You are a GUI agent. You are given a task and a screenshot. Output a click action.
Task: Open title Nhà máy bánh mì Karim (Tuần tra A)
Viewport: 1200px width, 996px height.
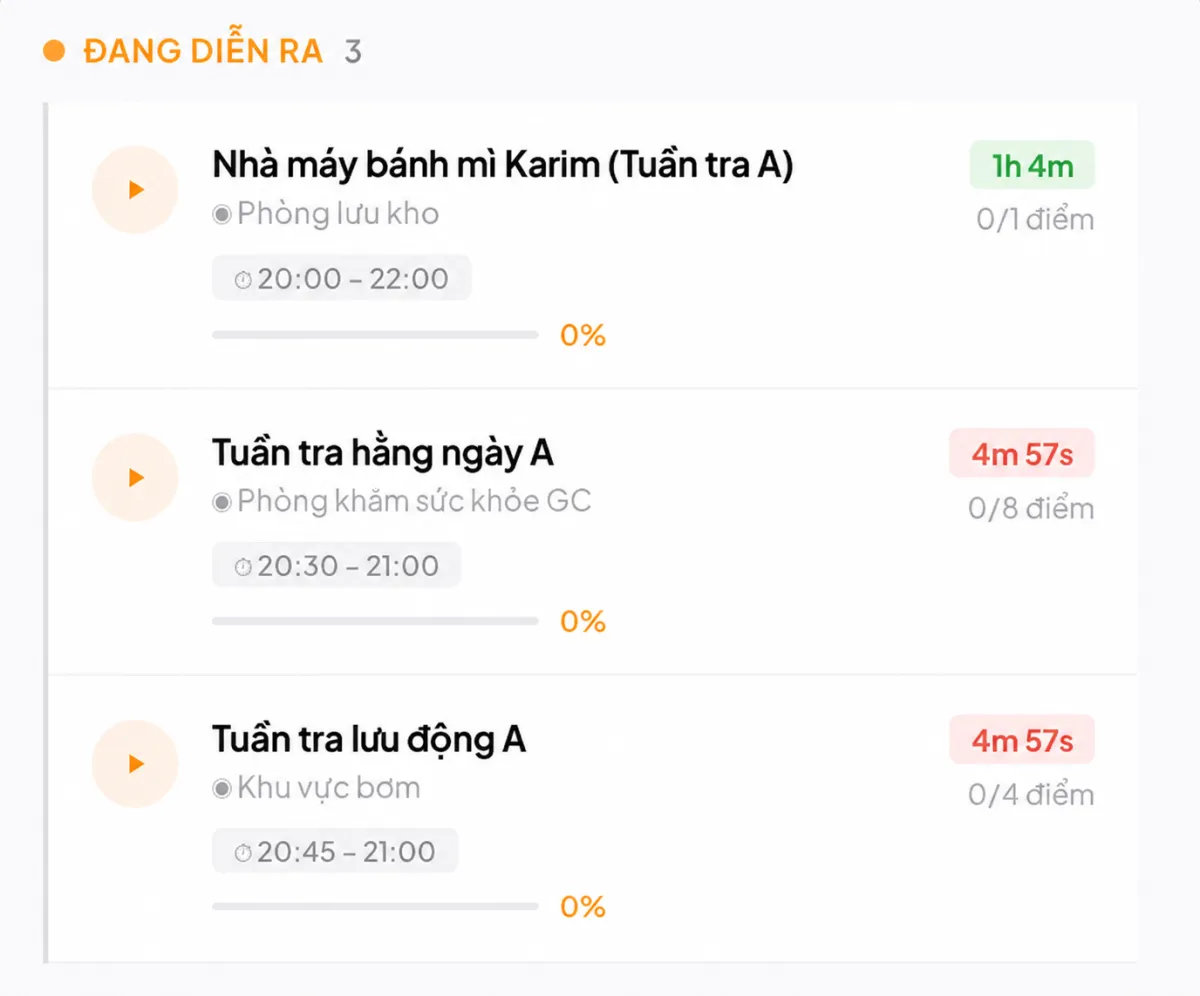pyautogui.click(x=503, y=166)
